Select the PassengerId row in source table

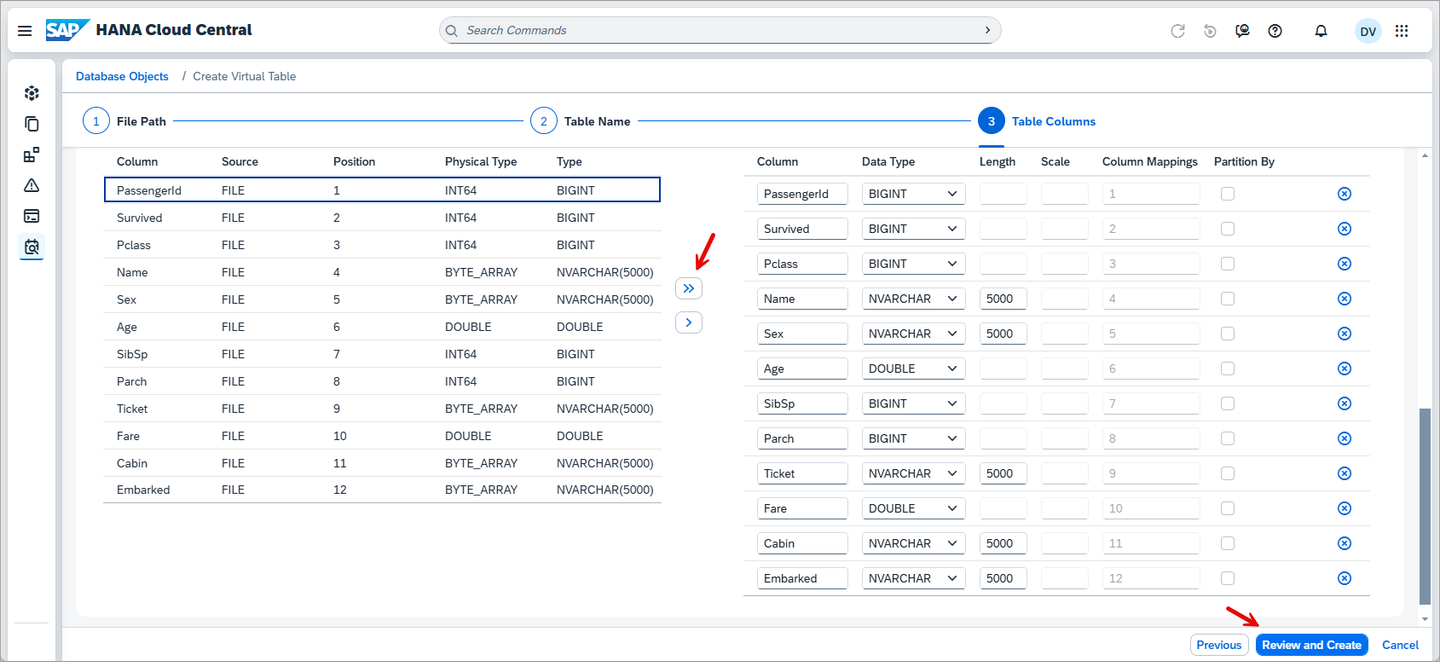(x=382, y=190)
